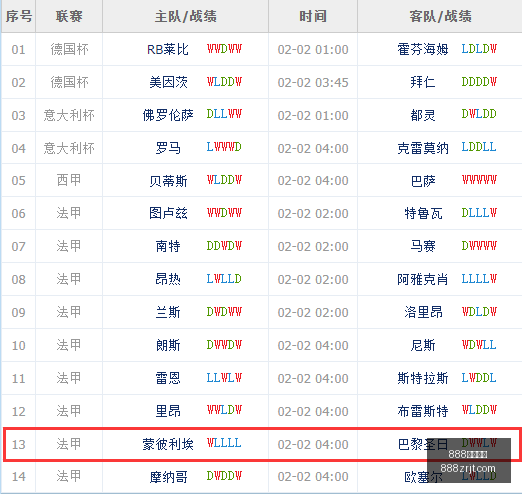The image size is (522, 494).
Task: Click the 联赛 column header
Action: click(x=69, y=16)
